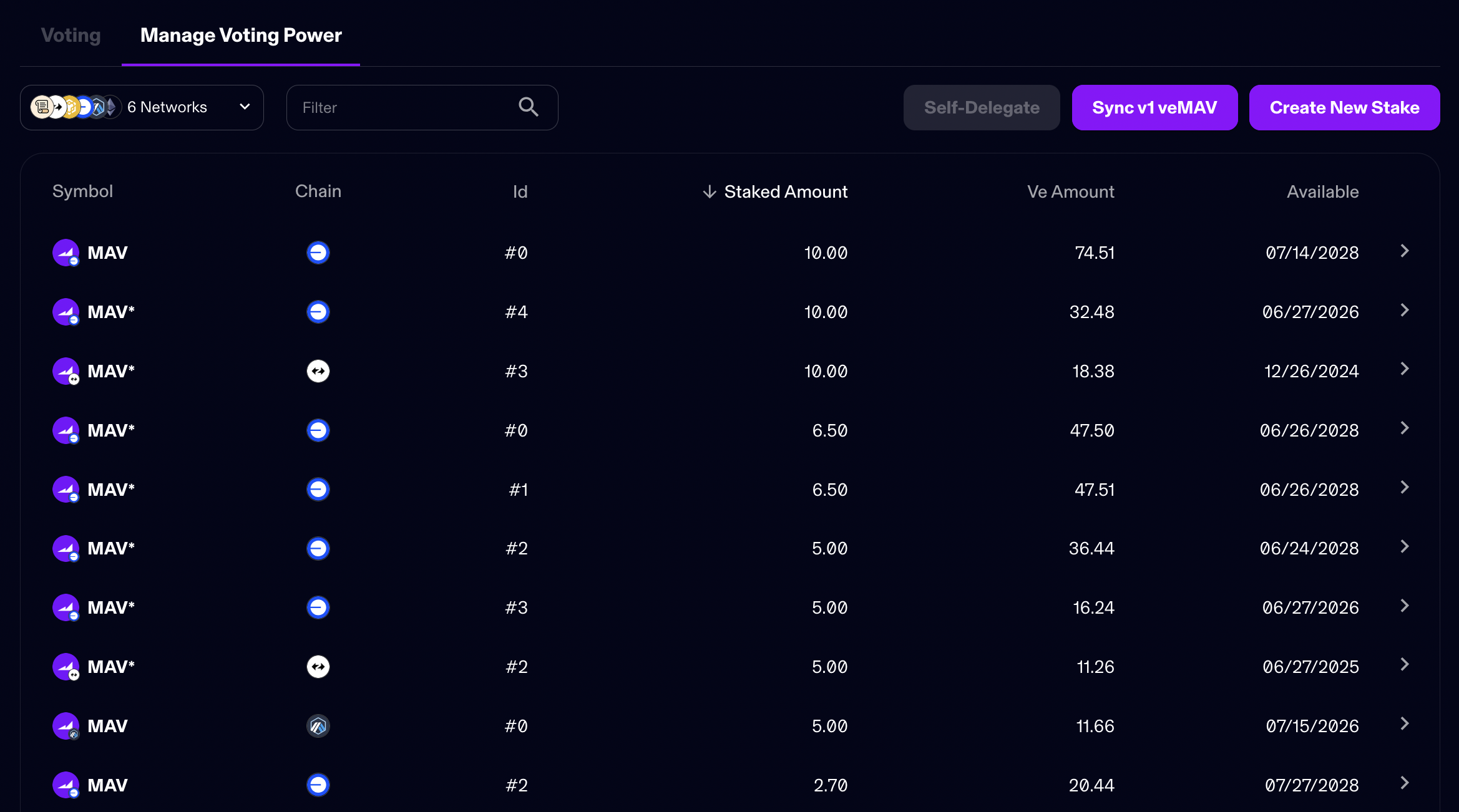Select the Manage Voting Power tab

(x=241, y=35)
